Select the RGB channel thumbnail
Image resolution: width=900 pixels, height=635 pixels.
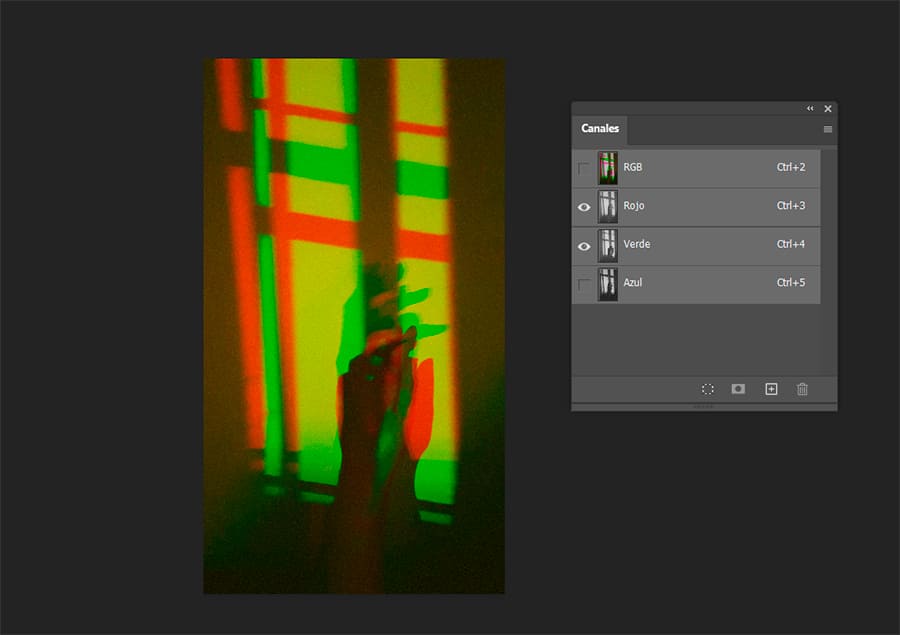[608, 168]
